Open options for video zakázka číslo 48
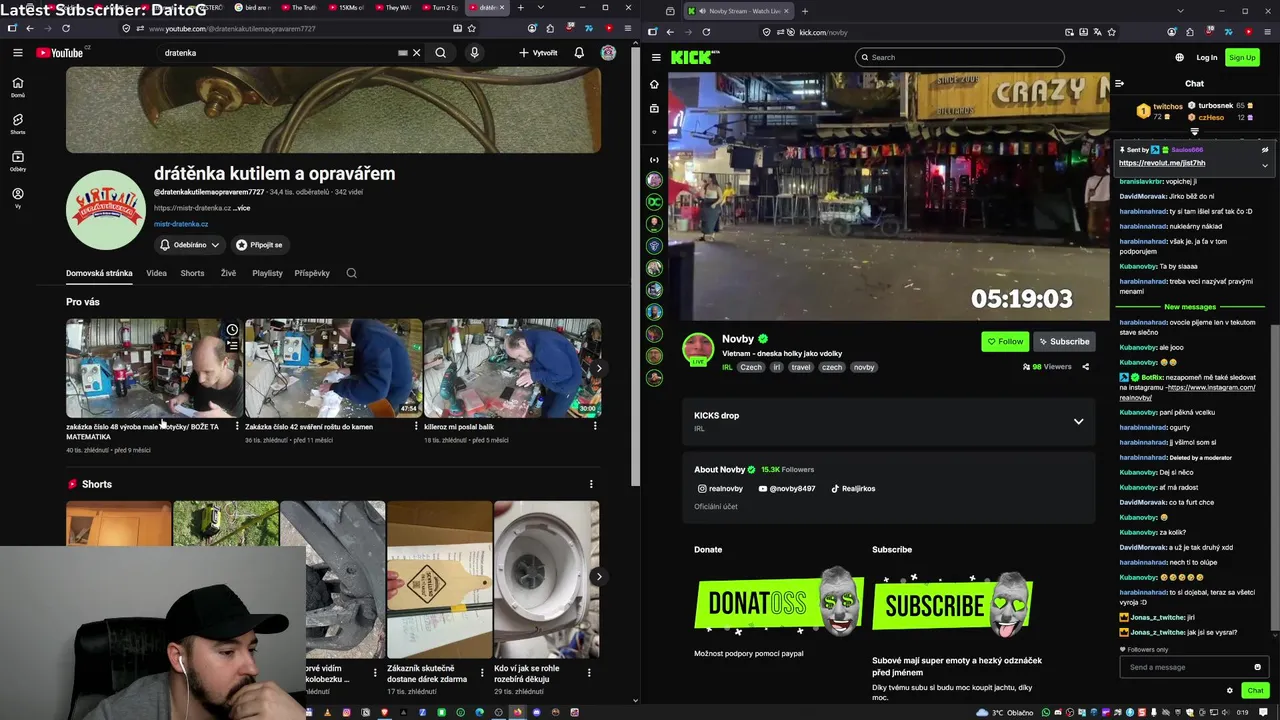This screenshot has height=720, width=1280. pyautogui.click(x=237, y=427)
